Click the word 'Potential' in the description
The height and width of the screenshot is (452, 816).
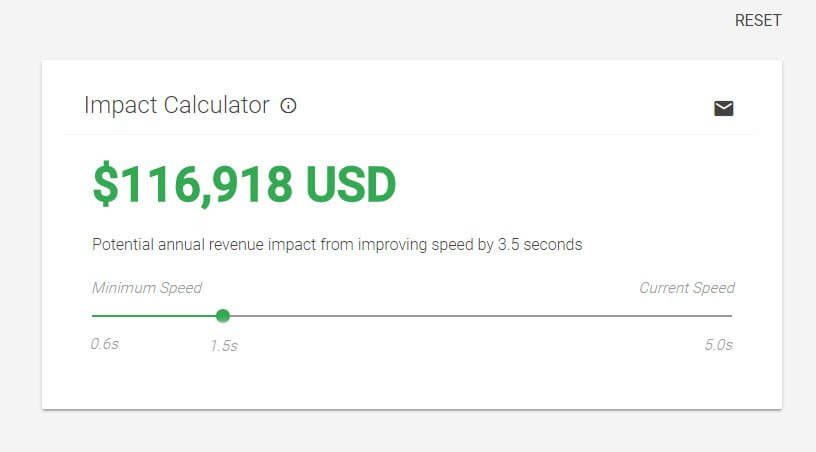124,244
